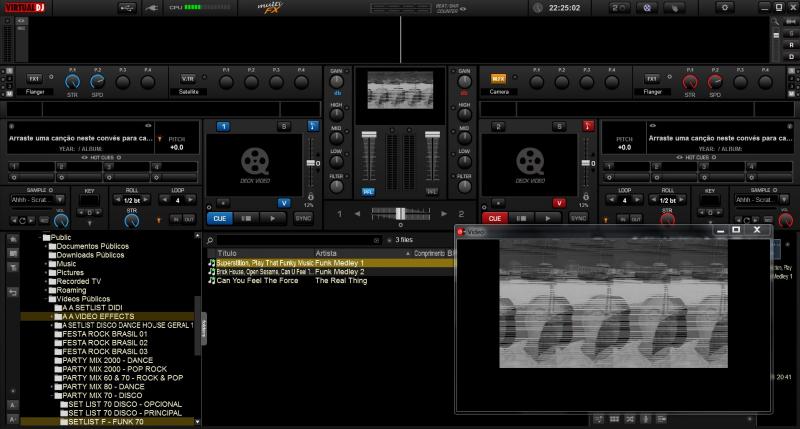
Task: Collapse the Public folder tree node
Action: point(40,237)
